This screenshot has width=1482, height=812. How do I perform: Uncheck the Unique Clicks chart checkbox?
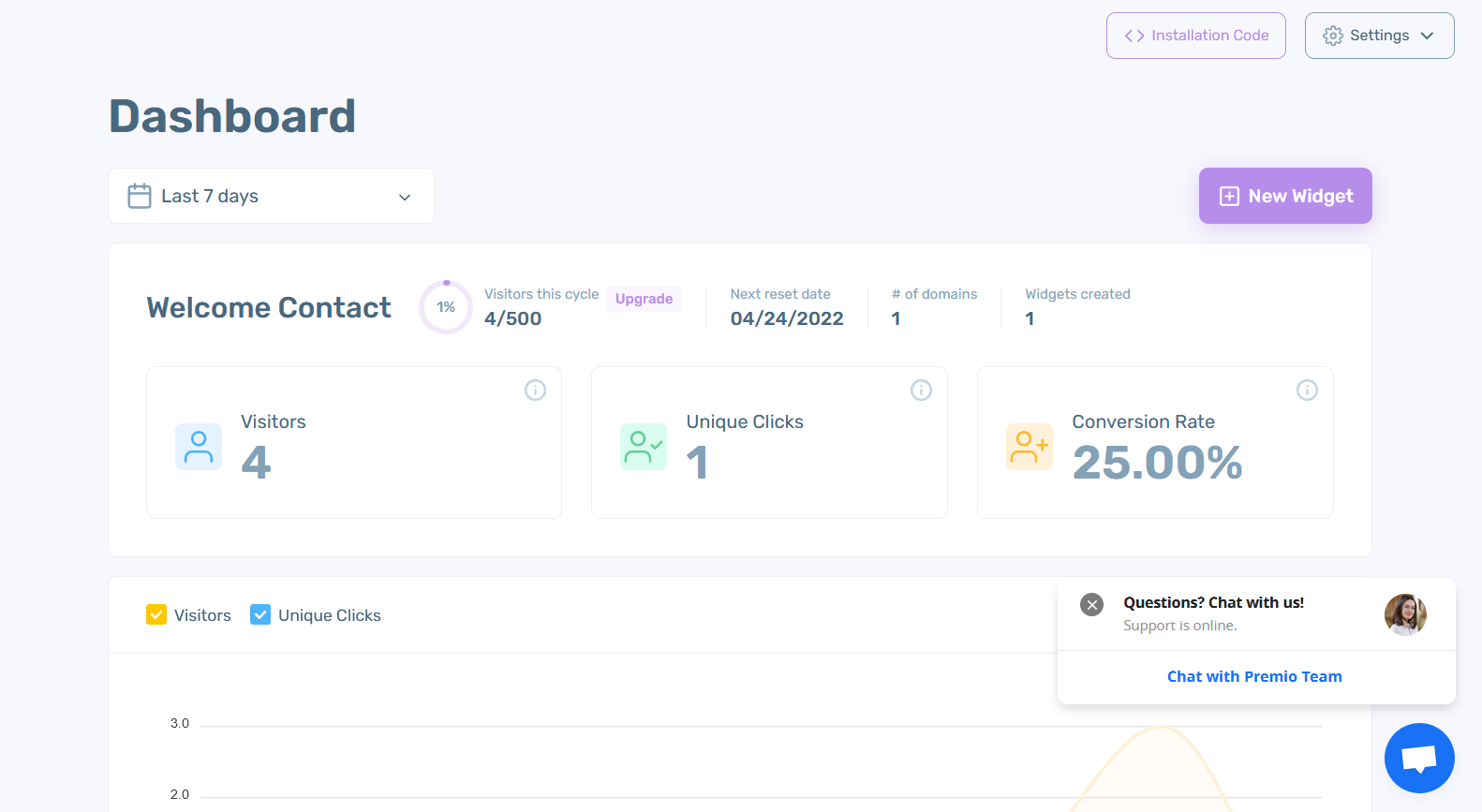[x=260, y=614]
